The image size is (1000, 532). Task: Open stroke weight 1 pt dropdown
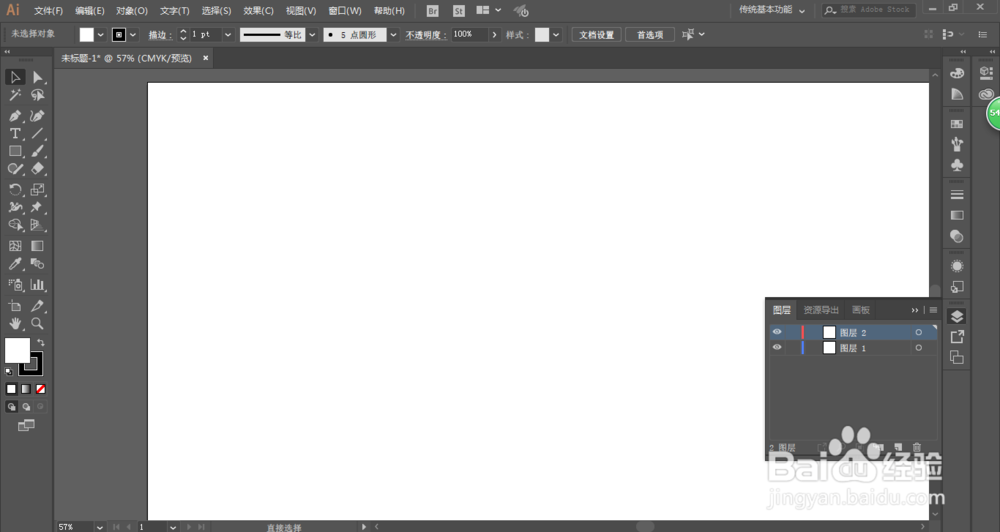(x=228, y=35)
